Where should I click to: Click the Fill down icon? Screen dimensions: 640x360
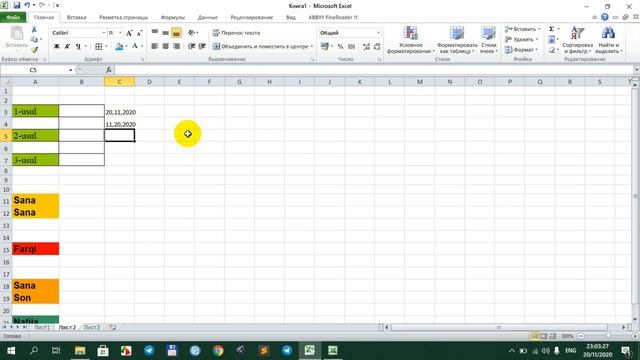click(551, 40)
